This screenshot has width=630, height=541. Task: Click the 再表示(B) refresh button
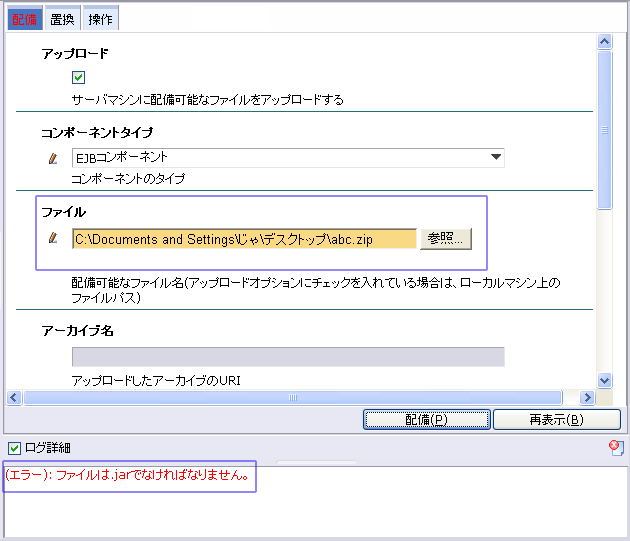pyautogui.click(x=556, y=419)
